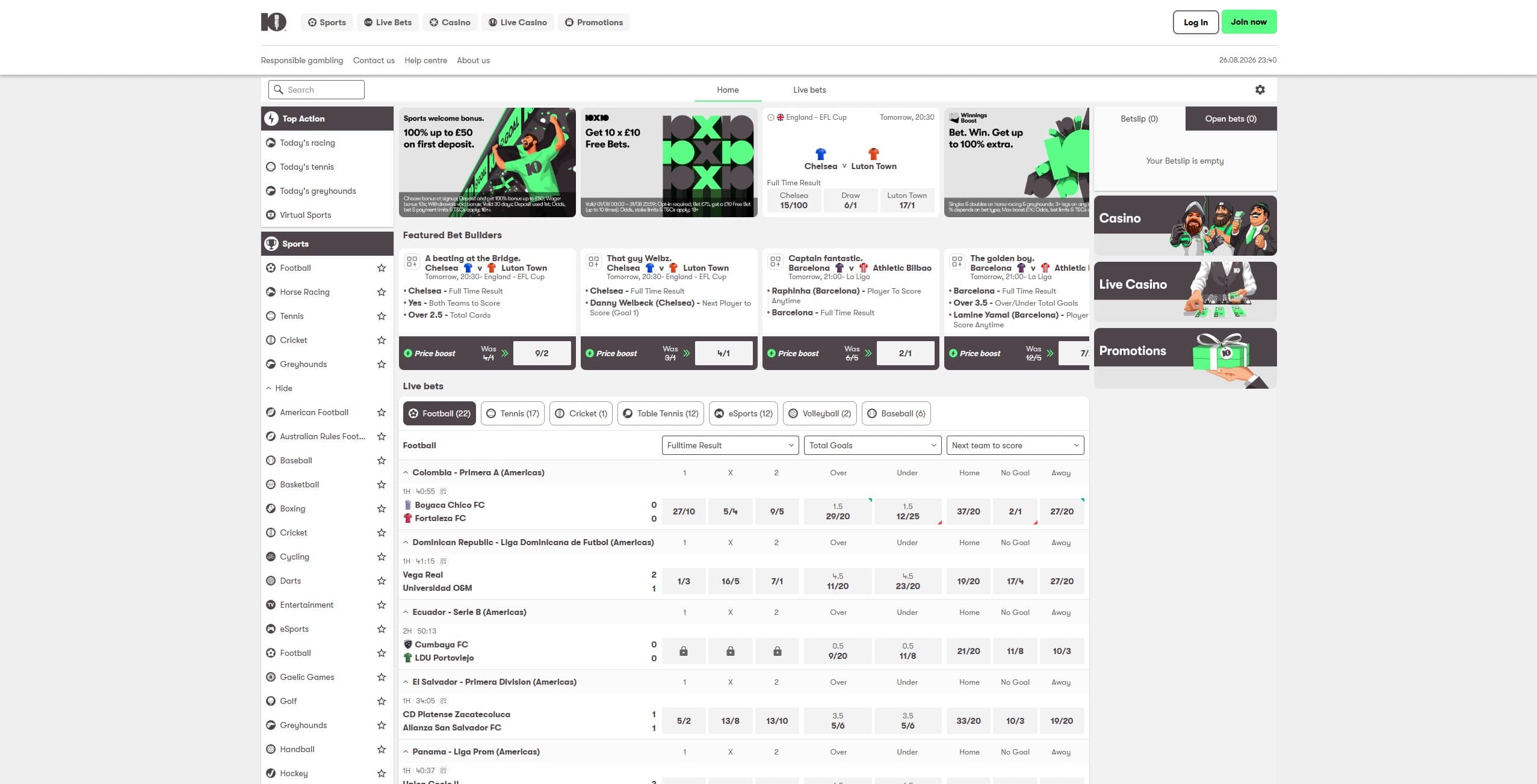
Task: Click the Join now button
Action: pos(1249,22)
